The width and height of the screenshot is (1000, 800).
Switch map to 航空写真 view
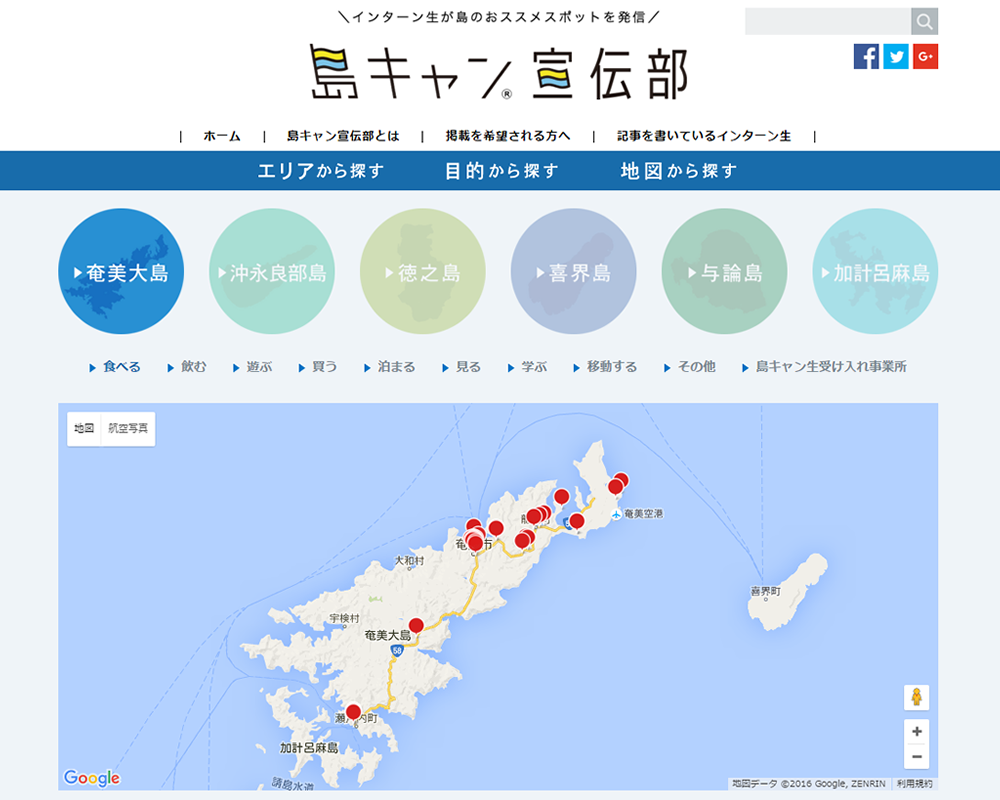click(128, 428)
